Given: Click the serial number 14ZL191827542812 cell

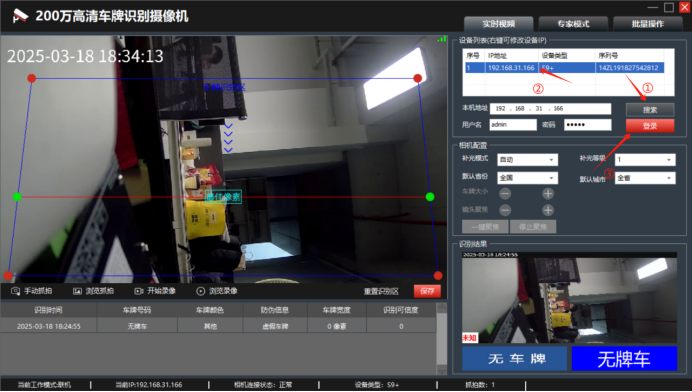Looking at the screenshot, I should (x=628, y=68).
